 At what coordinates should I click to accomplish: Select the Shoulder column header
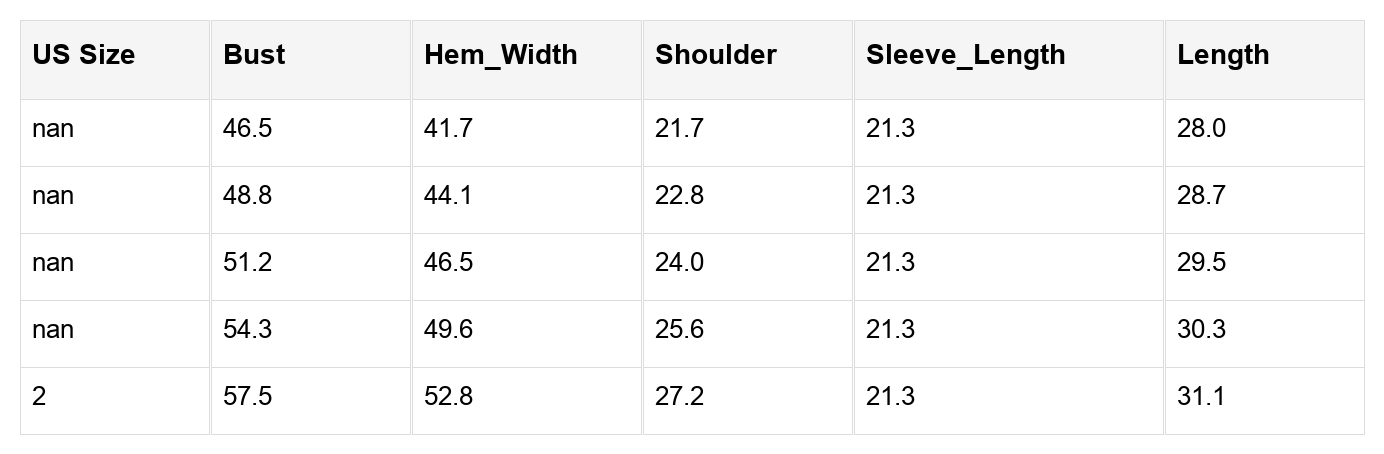point(715,55)
